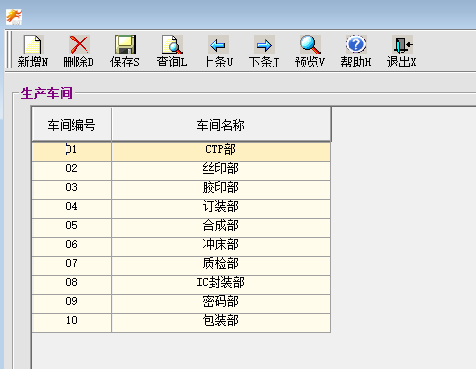Open the 查询L query icon
Viewport: 476px width, 369px height.
click(x=172, y=45)
